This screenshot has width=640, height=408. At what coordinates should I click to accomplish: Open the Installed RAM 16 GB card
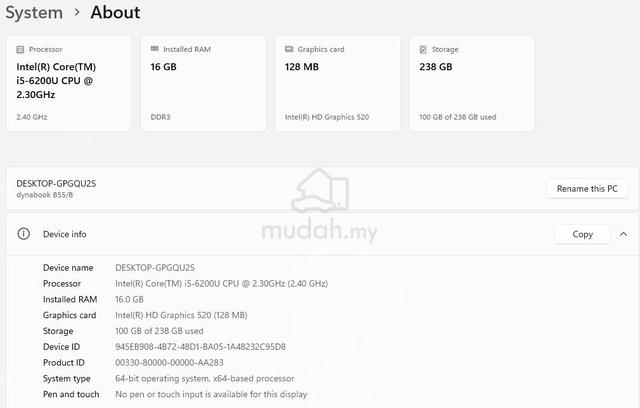click(203, 84)
